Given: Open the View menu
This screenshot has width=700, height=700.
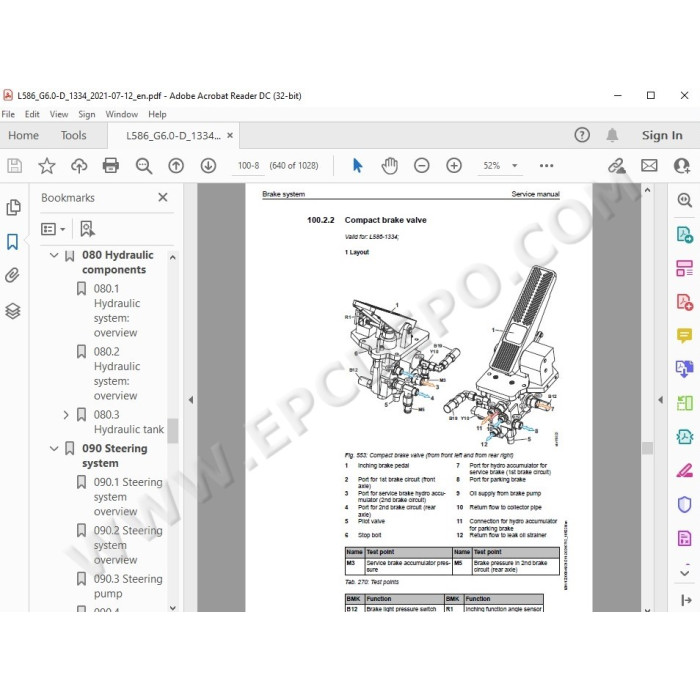Looking at the screenshot, I should [58, 114].
